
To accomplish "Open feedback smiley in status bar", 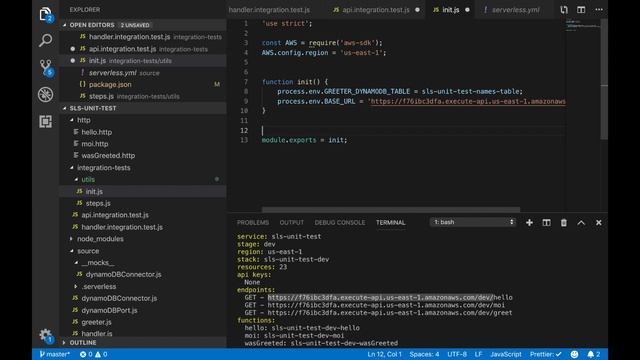I will click(575, 354).
